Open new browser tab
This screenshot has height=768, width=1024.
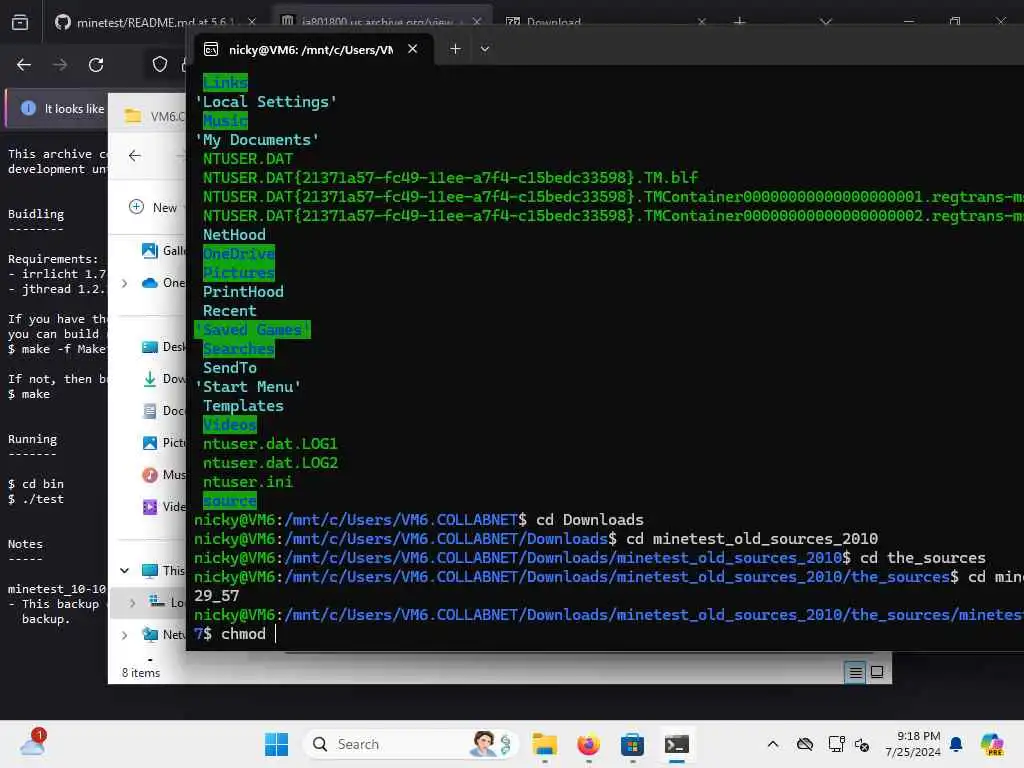(x=739, y=22)
